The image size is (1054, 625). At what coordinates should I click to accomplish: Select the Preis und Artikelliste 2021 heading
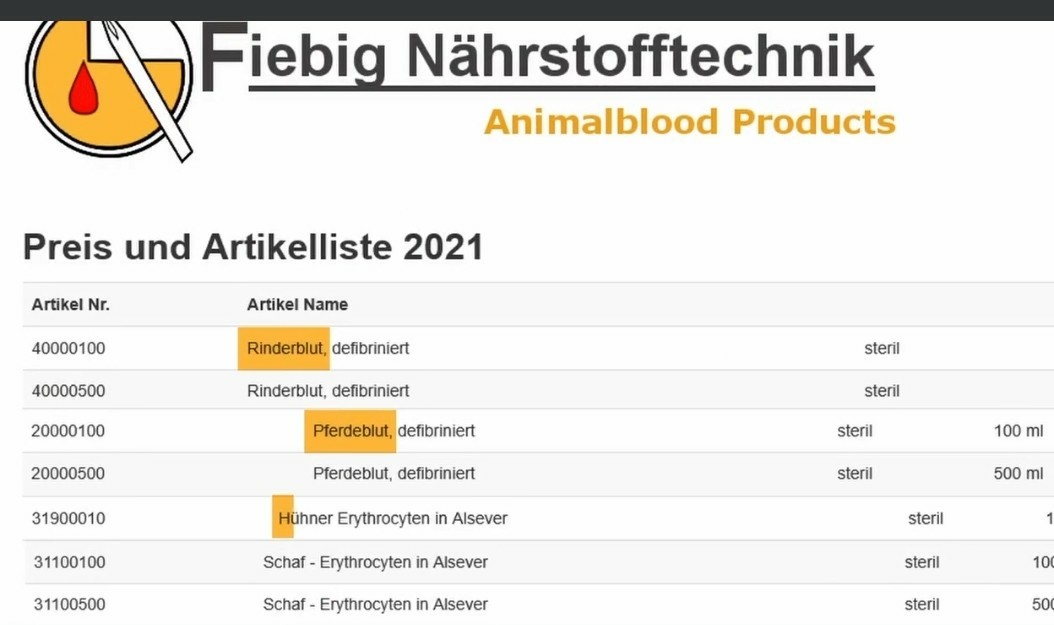pos(253,247)
